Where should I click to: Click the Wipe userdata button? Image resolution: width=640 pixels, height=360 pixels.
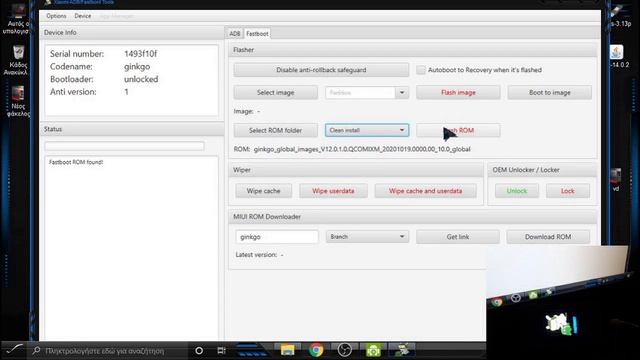[333, 191]
